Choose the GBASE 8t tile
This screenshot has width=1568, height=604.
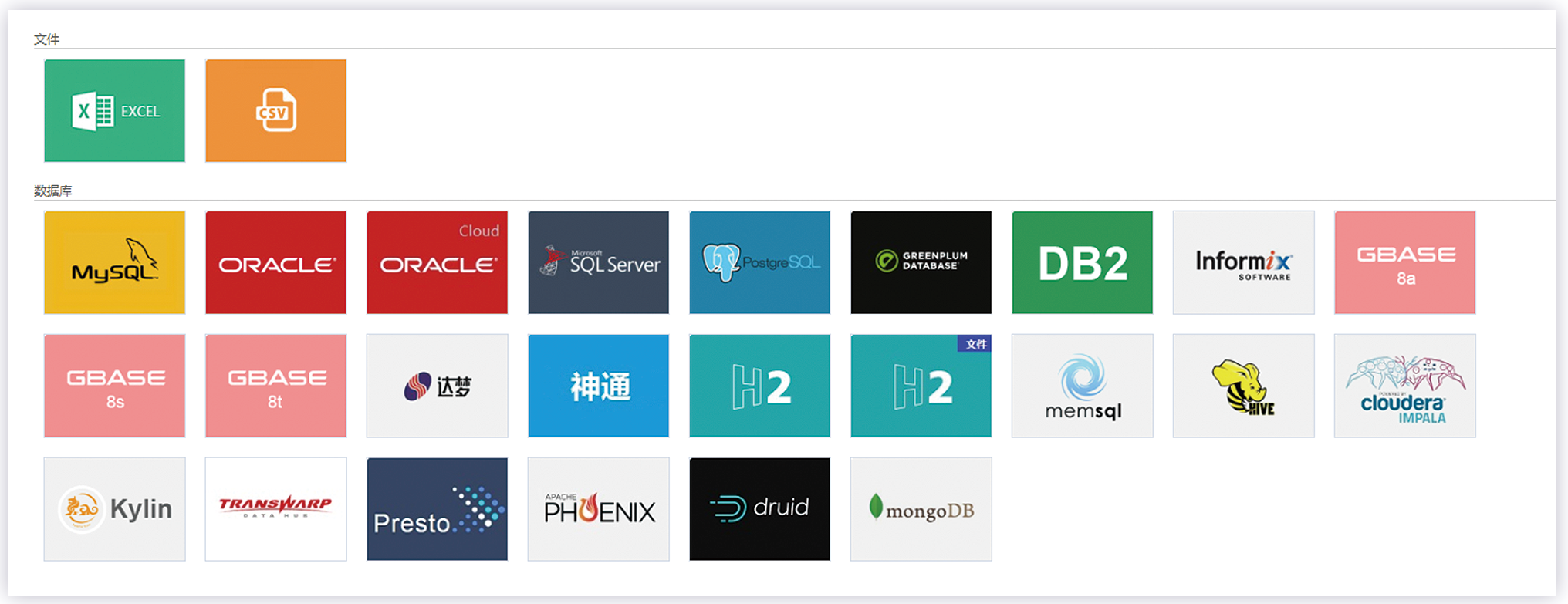click(x=275, y=386)
